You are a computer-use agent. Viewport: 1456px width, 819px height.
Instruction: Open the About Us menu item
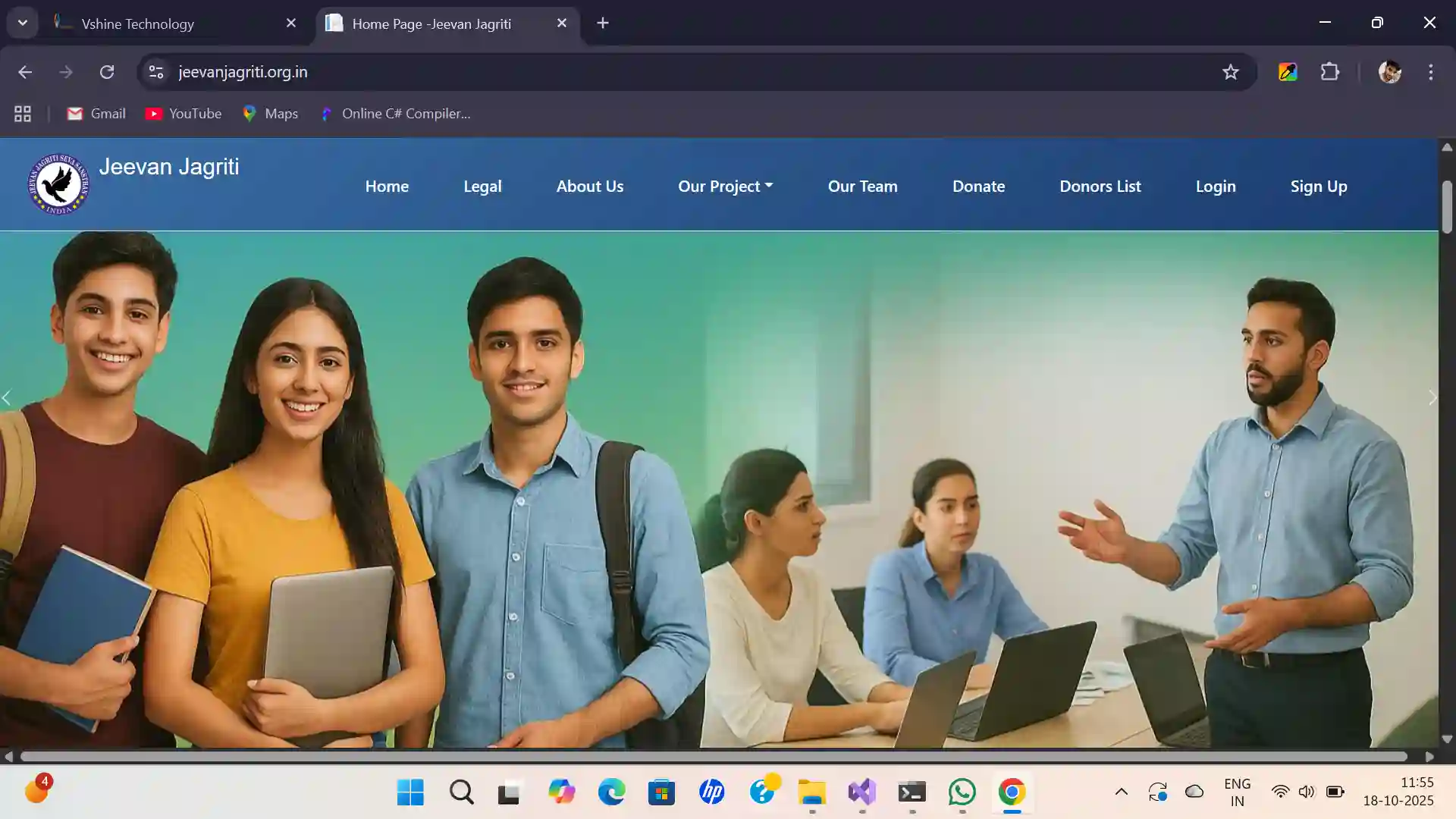[589, 187]
